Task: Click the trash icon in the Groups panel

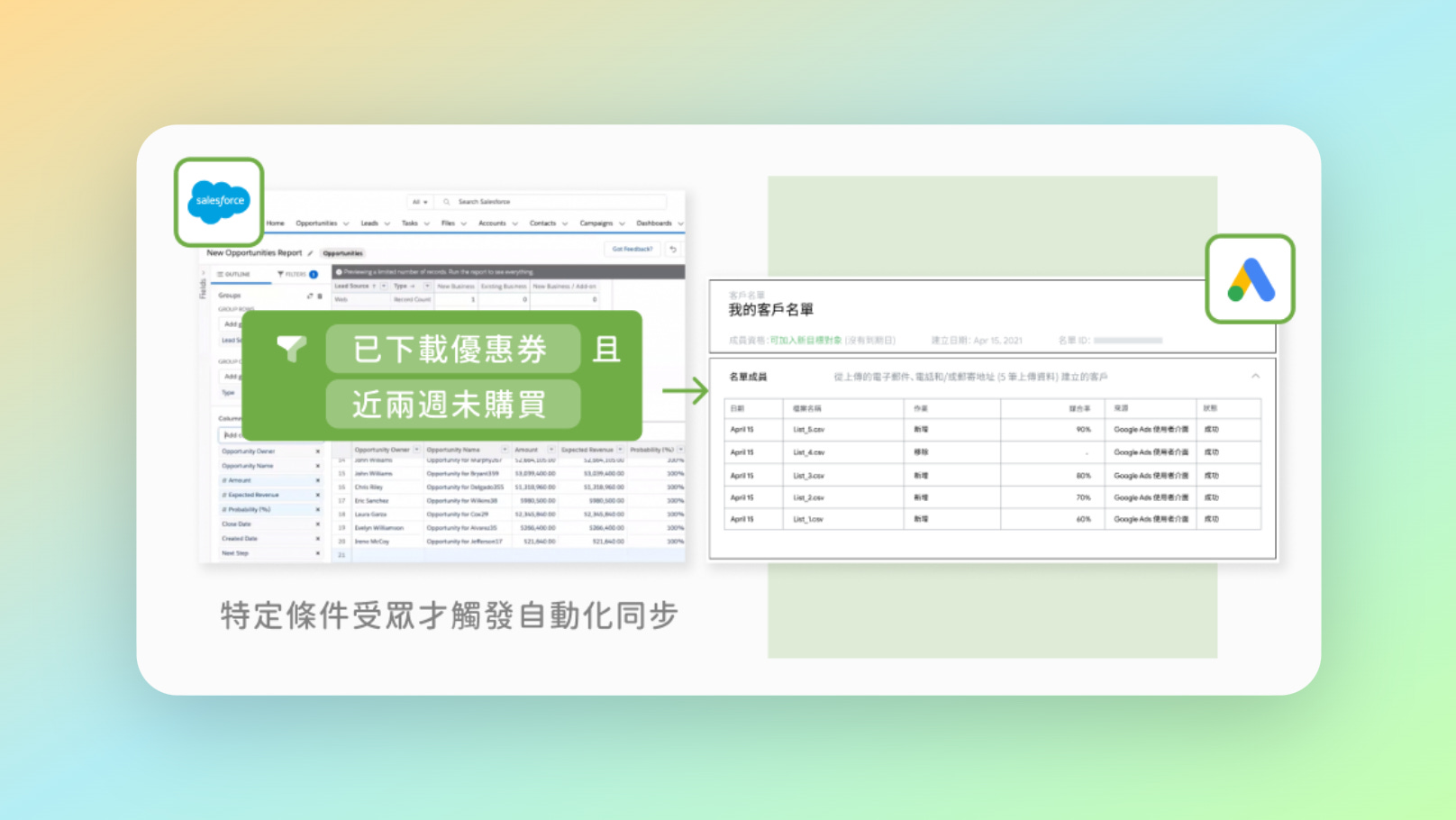Action: pyautogui.click(x=320, y=296)
